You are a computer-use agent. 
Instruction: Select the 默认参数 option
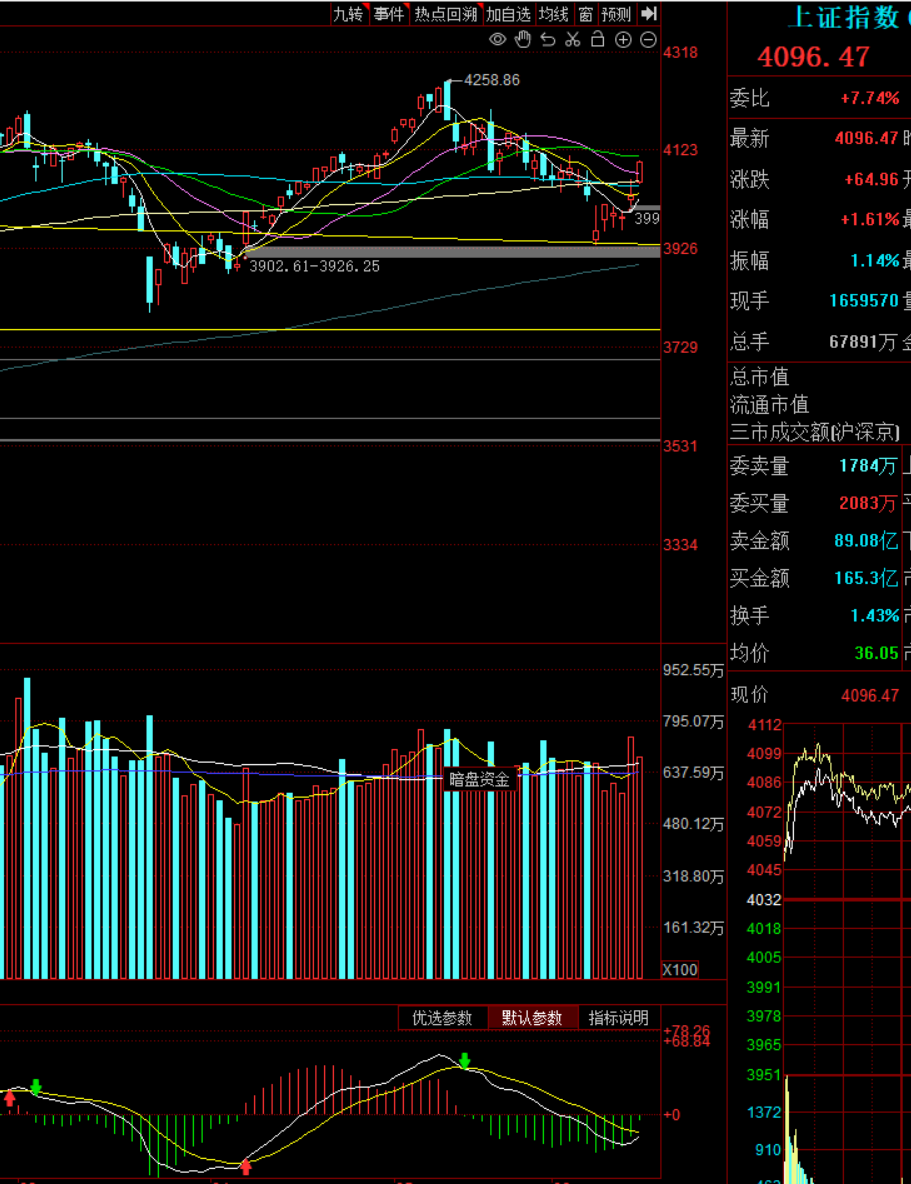532,1018
